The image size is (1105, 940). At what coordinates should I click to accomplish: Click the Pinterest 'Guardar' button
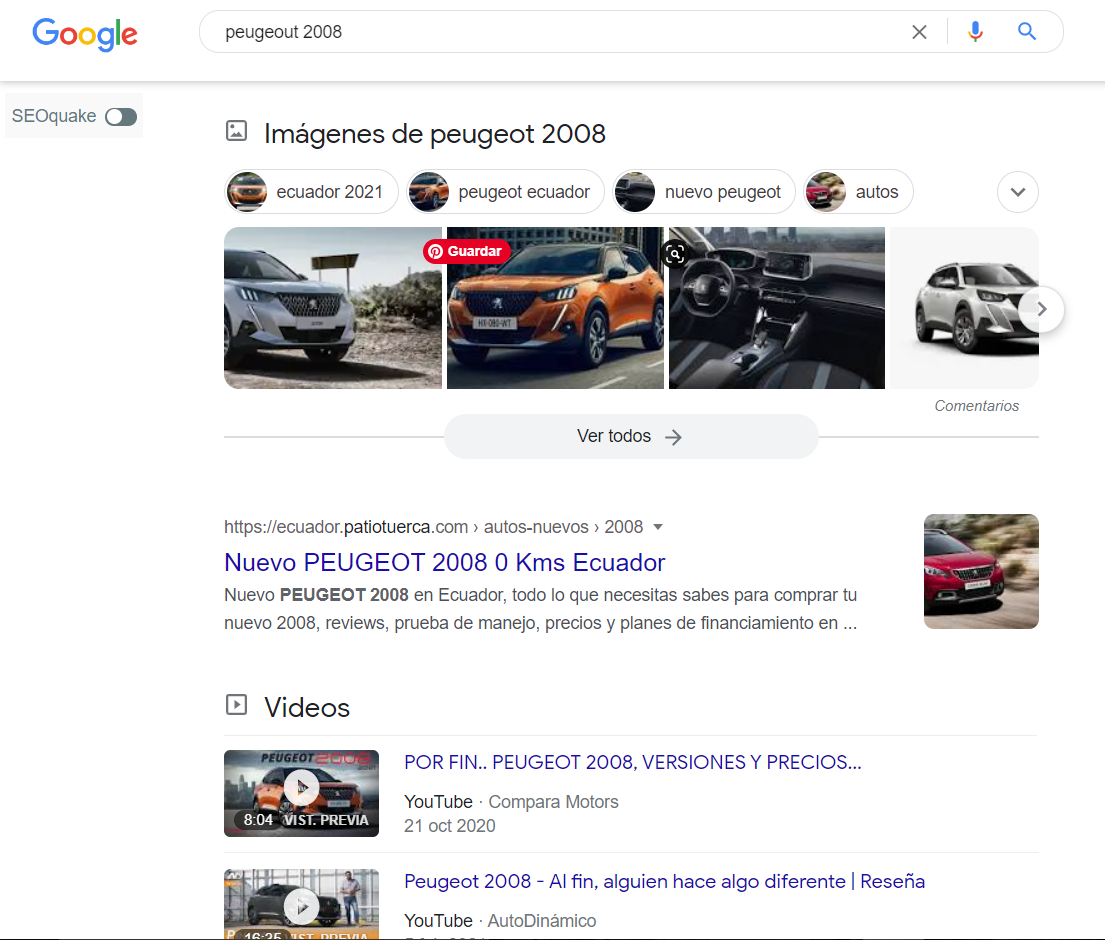[466, 251]
